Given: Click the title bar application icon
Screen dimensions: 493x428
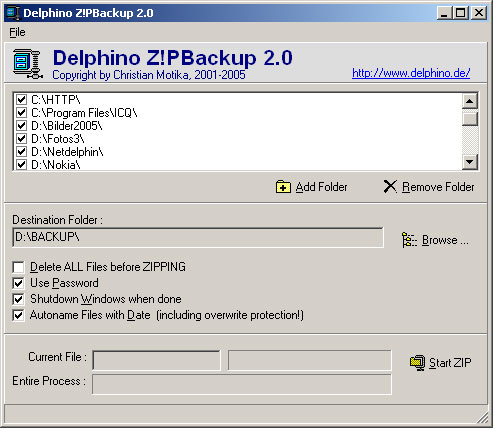Looking at the screenshot, I should (x=13, y=13).
